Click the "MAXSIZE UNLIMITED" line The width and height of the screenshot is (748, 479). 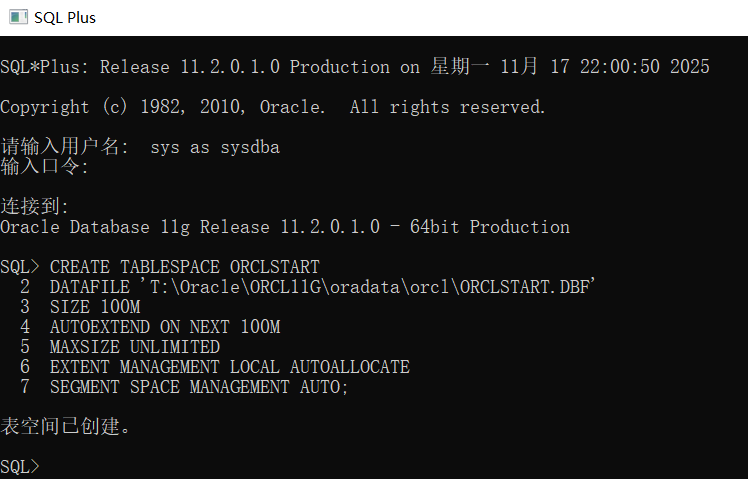tap(135, 347)
